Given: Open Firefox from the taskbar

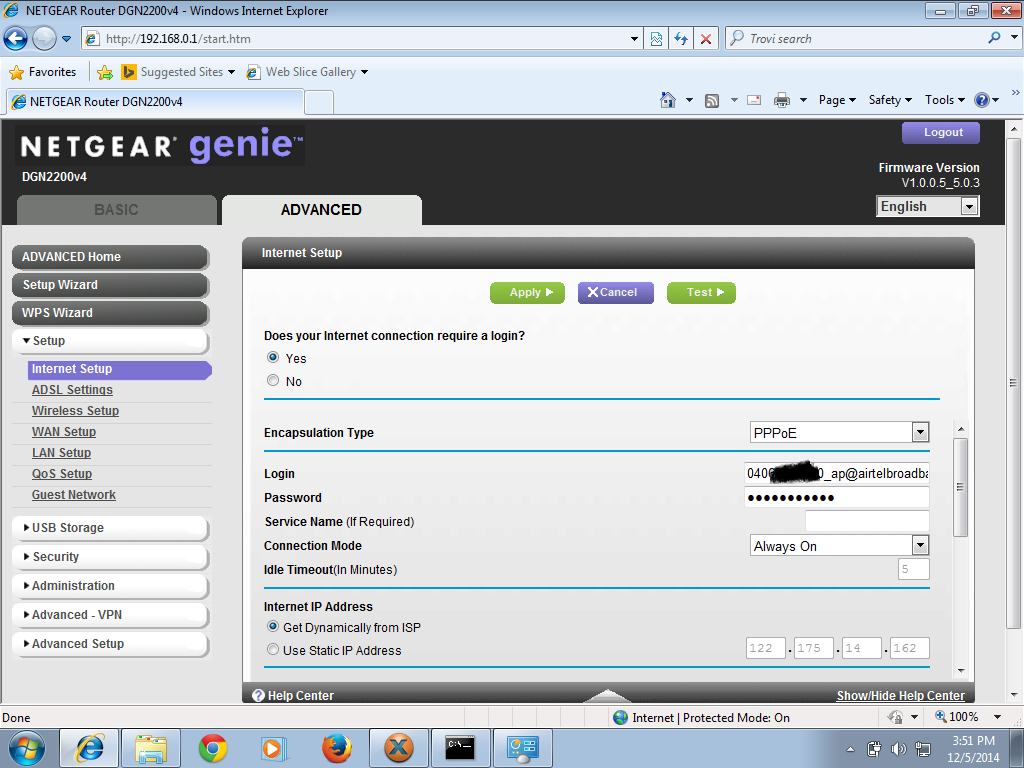Looking at the screenshot, I should [335, 747].
